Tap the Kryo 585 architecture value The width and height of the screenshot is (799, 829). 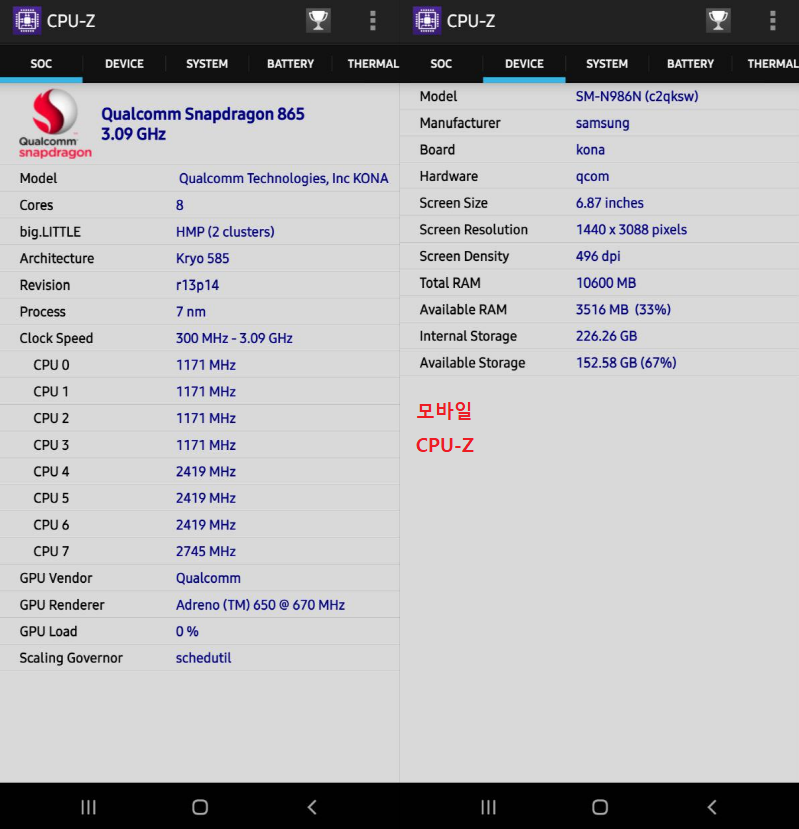(x=203, y=259)
